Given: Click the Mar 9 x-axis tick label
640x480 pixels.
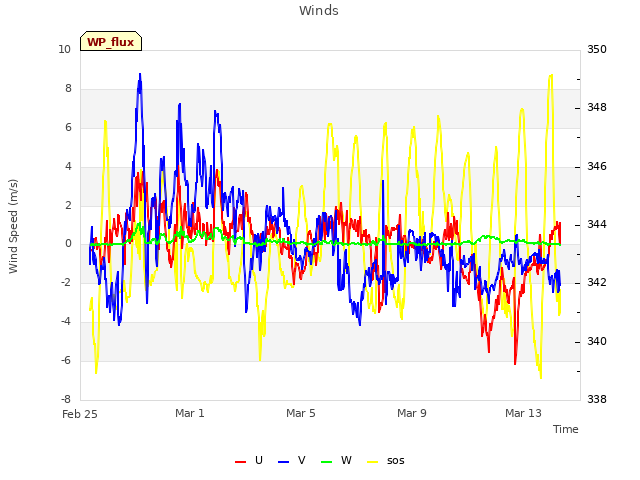Looking at the screenshot, I should click(412, 413).
